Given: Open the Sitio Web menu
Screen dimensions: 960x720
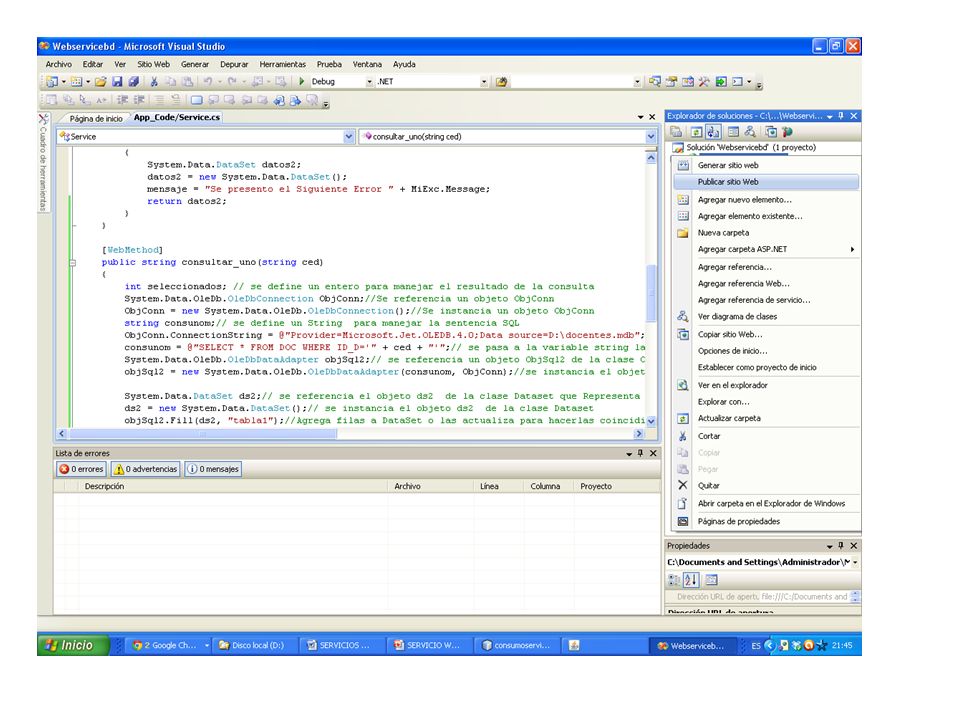Looking at the screenshot, I should tap(153, 64).
